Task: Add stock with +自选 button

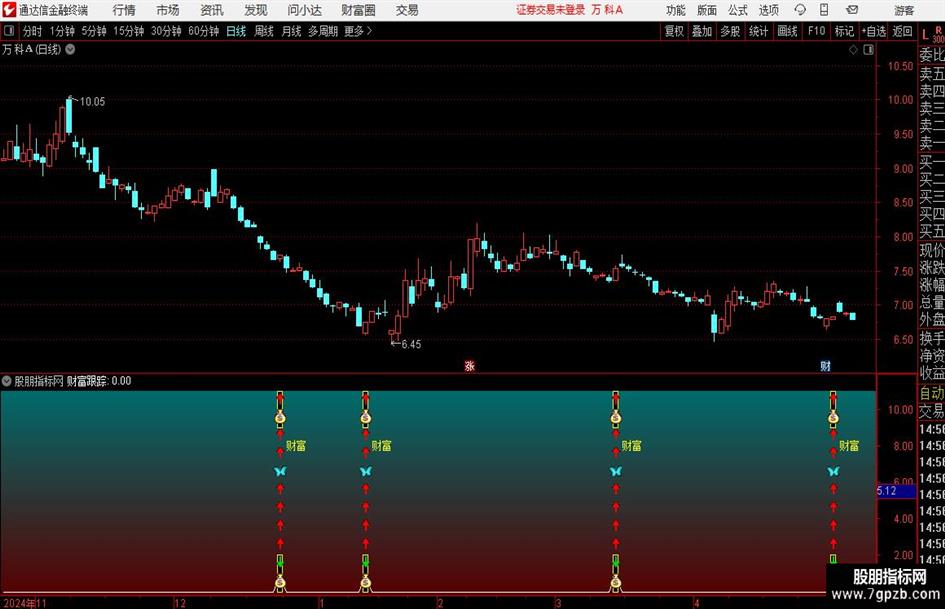Action: coord(873,31)
